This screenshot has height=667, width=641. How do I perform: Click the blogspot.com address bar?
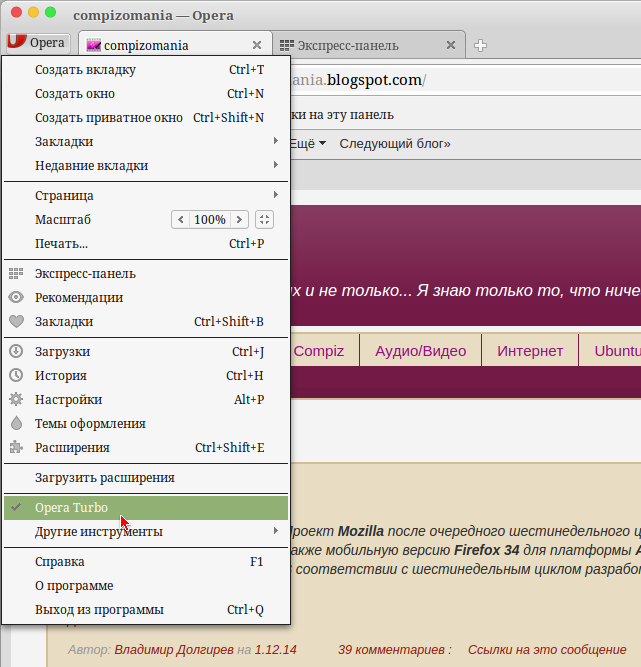pyautogui.click(x=466, y=80)
